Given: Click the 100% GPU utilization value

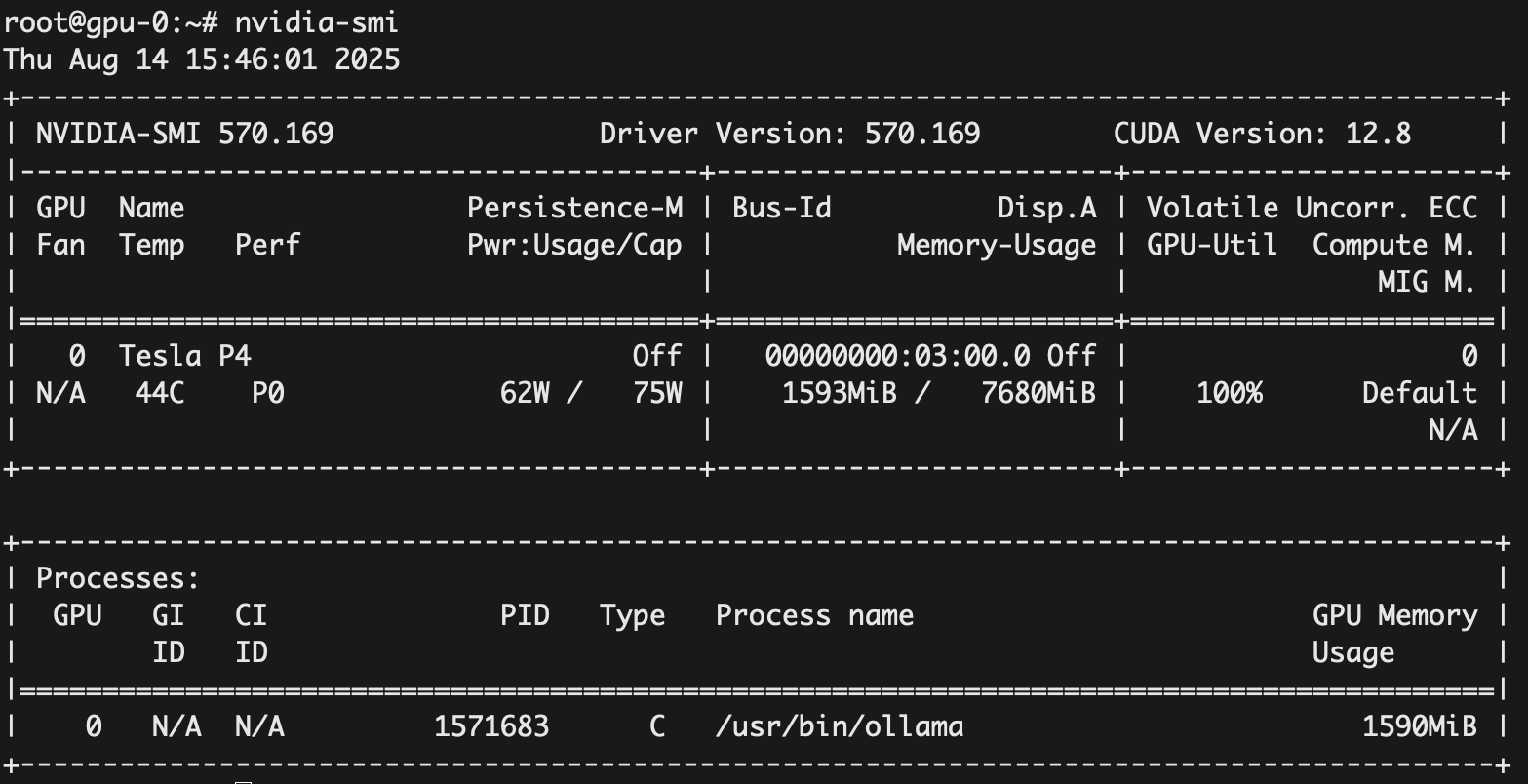Looking at the screenshot, I should (1229, 393).
